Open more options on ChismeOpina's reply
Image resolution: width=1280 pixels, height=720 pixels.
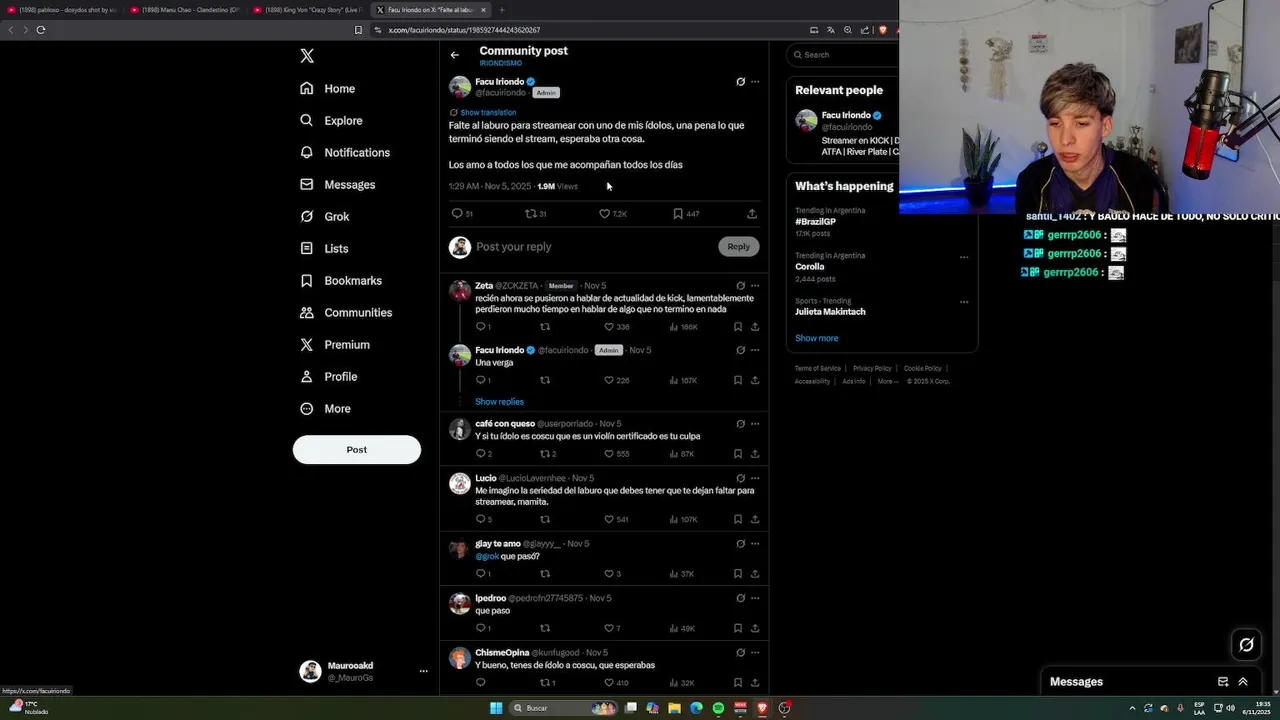pyautogui.click(x=755, y=653)
